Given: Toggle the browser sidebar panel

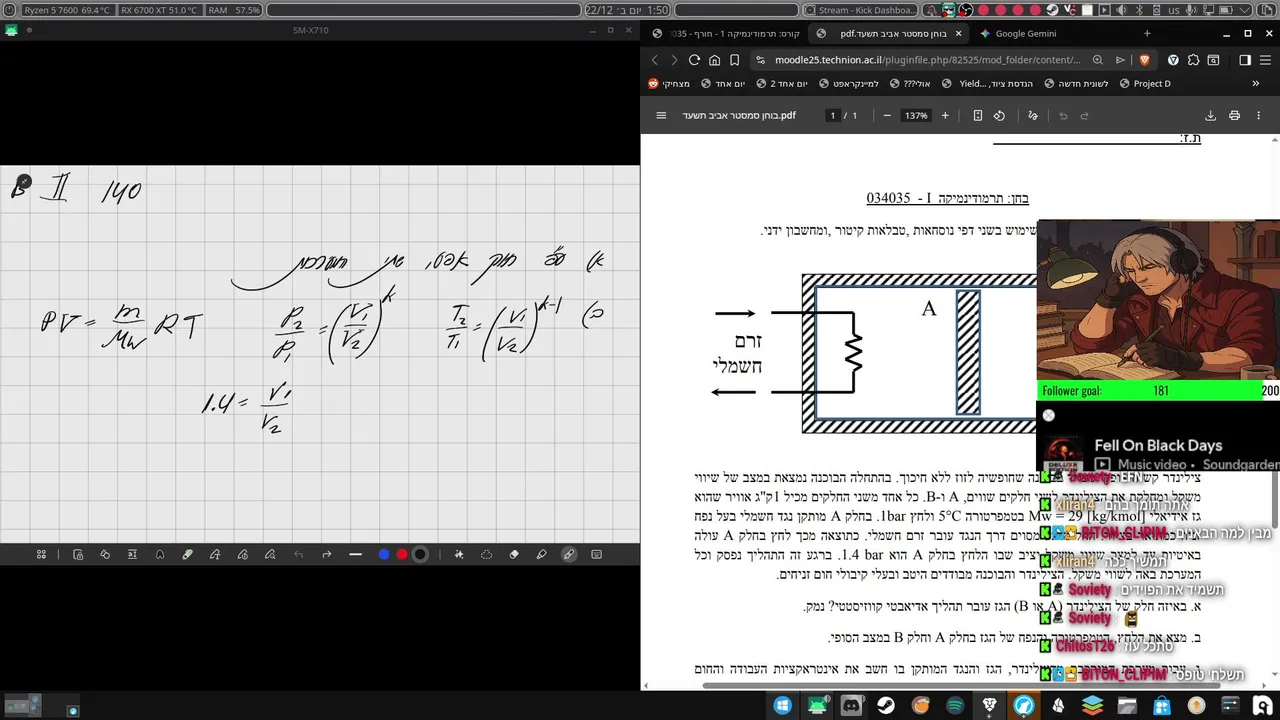Looking at the screenshot, I should (1245, 60).
